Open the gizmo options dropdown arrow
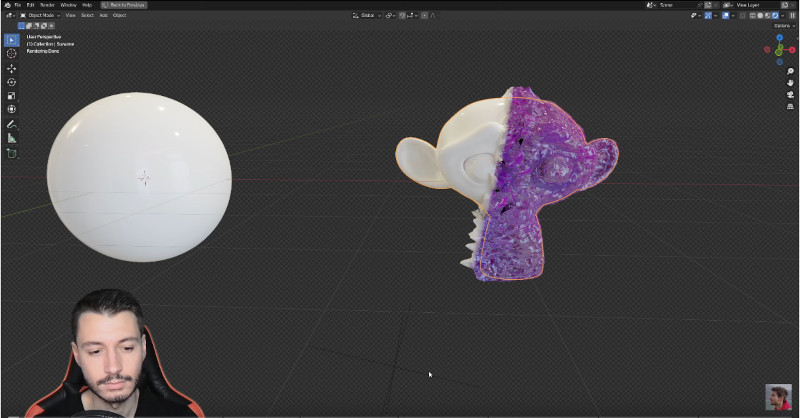This screenshot has width=800, height=418. click(716, 15)
